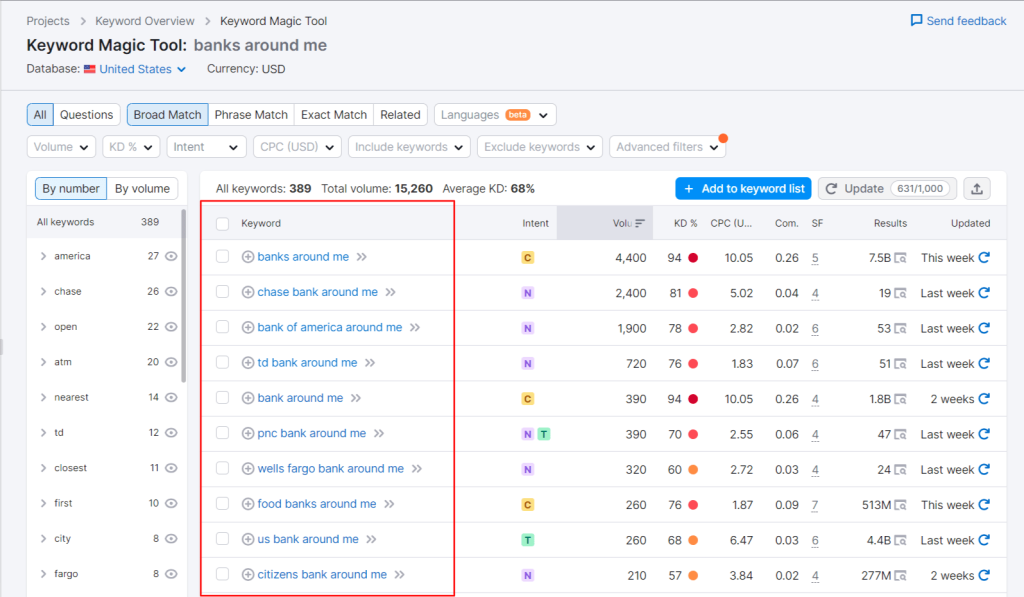The height and width of the screenshot is (597, 1024).
Task: Refresh the 'food banks around me' row data
Action: (984, 504)
